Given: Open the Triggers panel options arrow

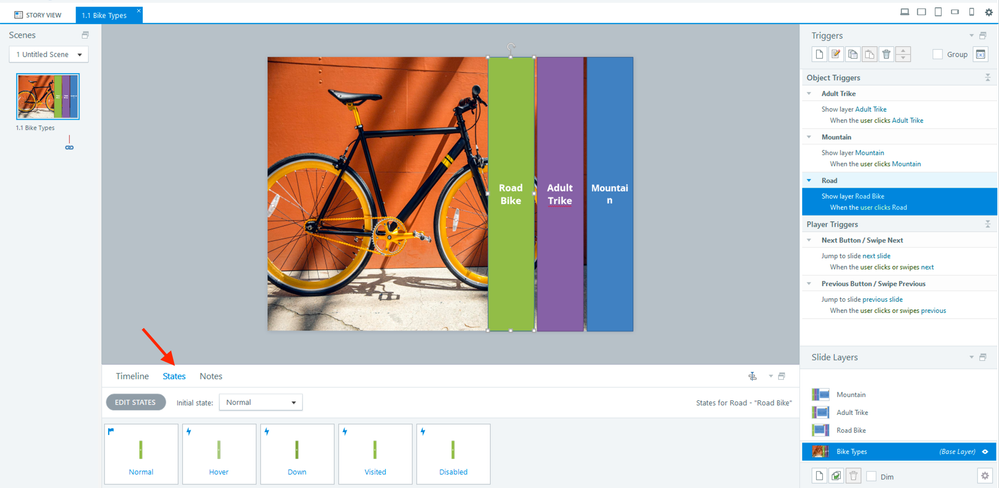Looking at the screenshot, I should click(x=972, y=36).
